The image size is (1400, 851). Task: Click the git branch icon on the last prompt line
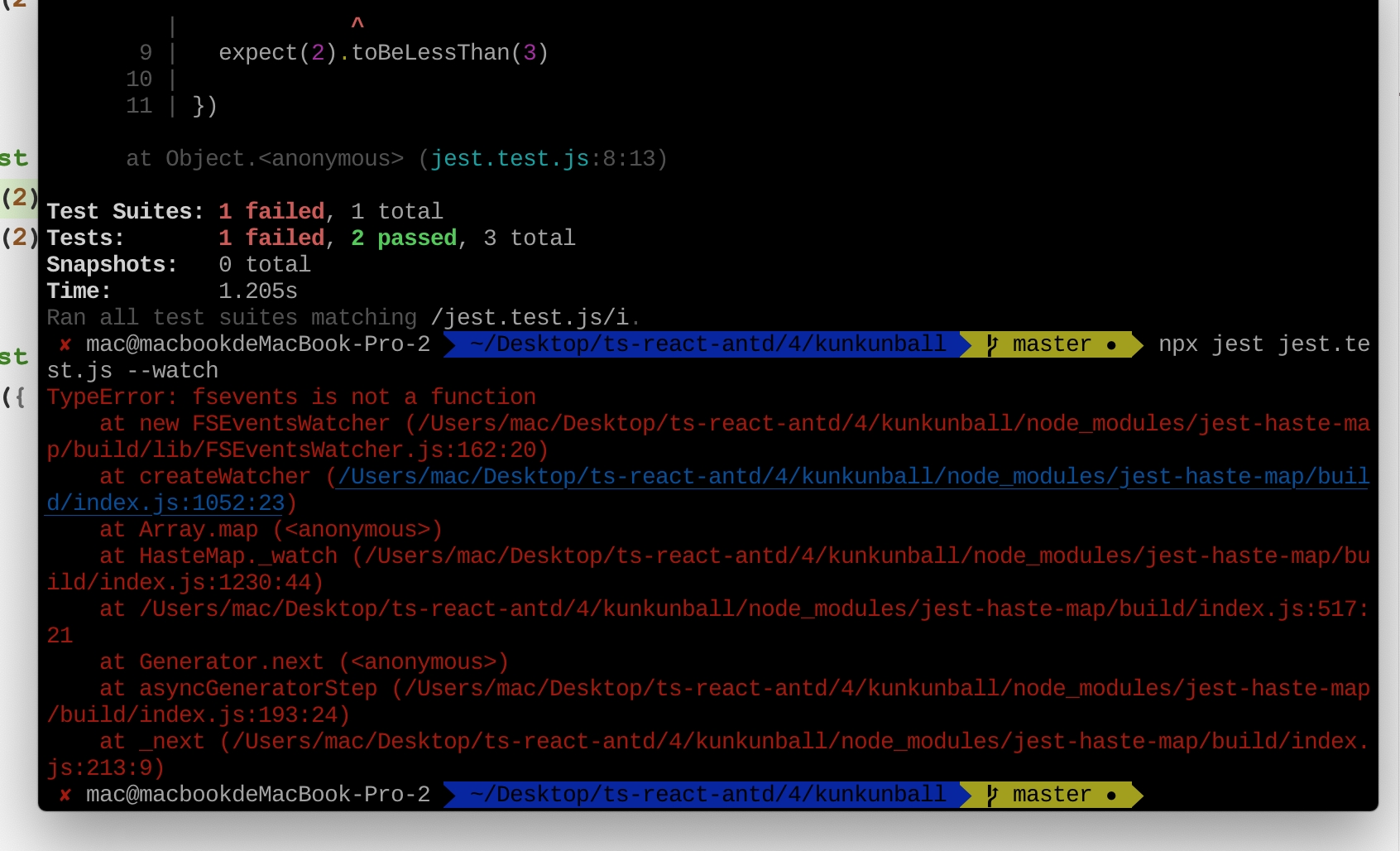coord(992,795)
